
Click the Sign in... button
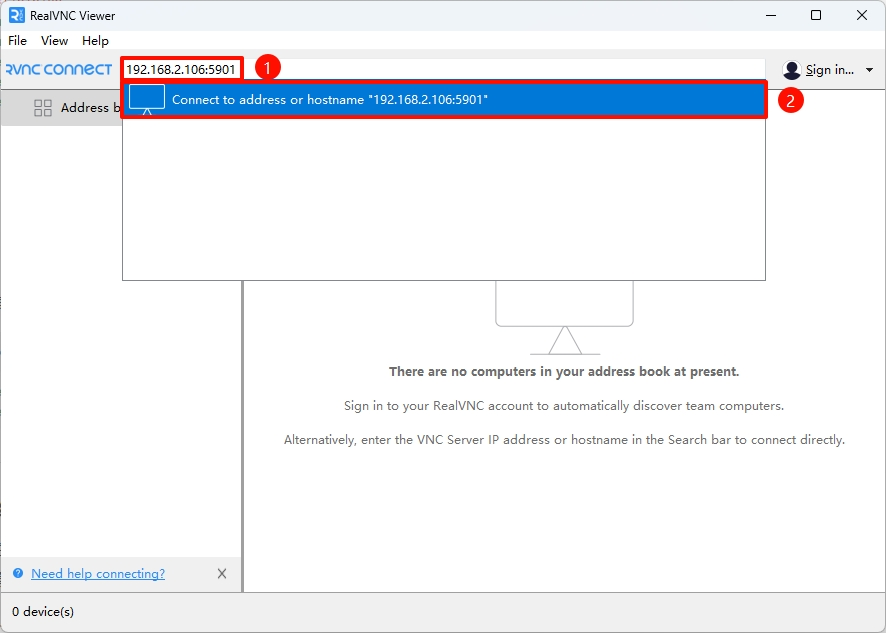829,70
